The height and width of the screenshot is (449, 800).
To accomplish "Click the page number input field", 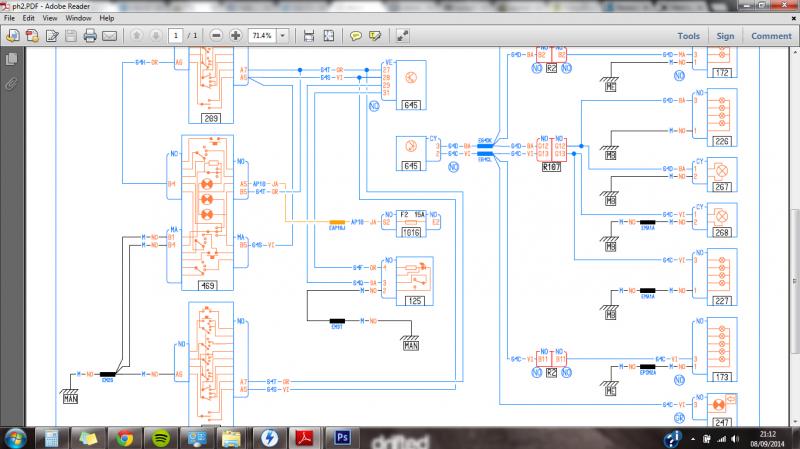I will pos(176,36).
